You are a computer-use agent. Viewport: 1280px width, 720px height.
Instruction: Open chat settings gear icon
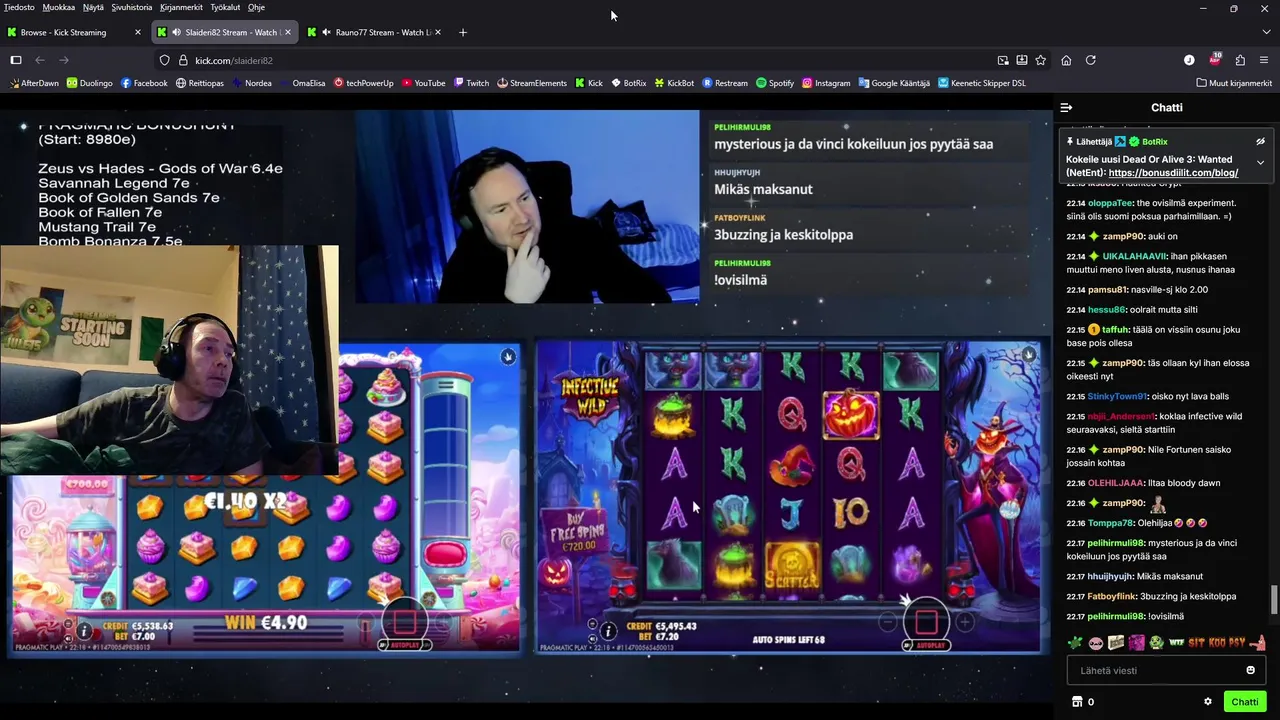point(1208,702)
